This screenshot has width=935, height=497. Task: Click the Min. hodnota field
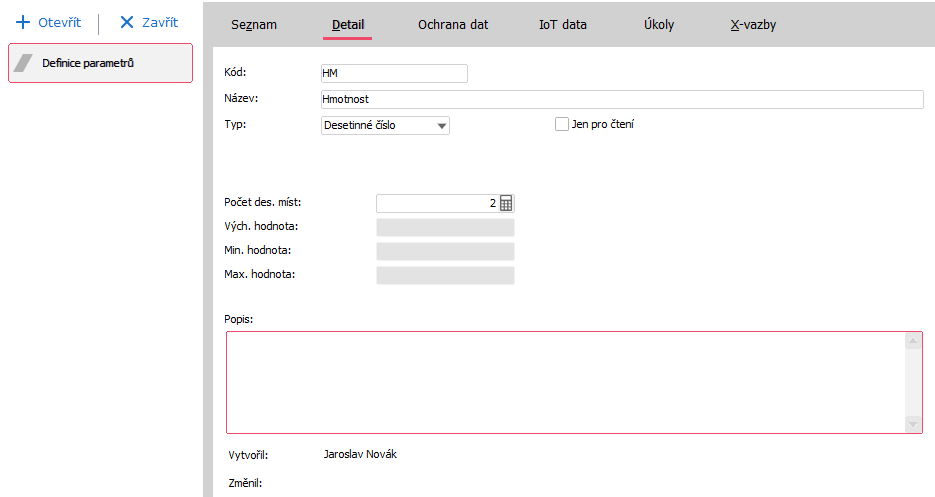click(445, 251)
